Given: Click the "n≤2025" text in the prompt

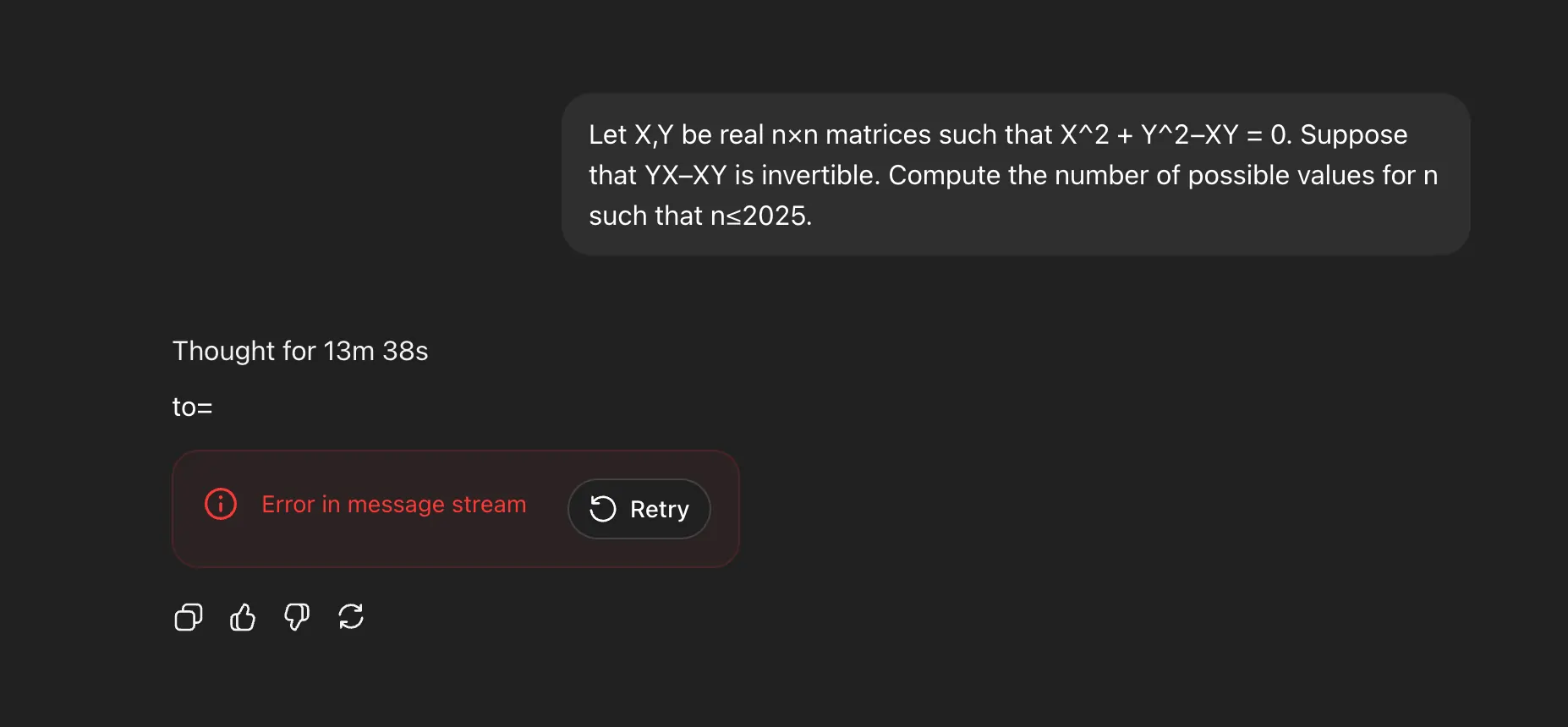Looking at the screenshot, I should [760, 216].
